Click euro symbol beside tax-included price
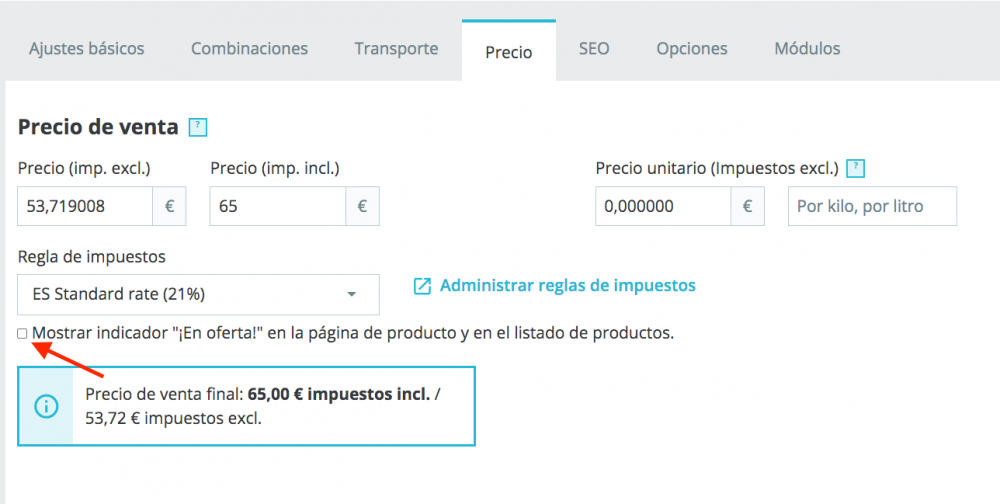Image resolution: width=1000 pixels, height=504 pixels. [362, 207]
